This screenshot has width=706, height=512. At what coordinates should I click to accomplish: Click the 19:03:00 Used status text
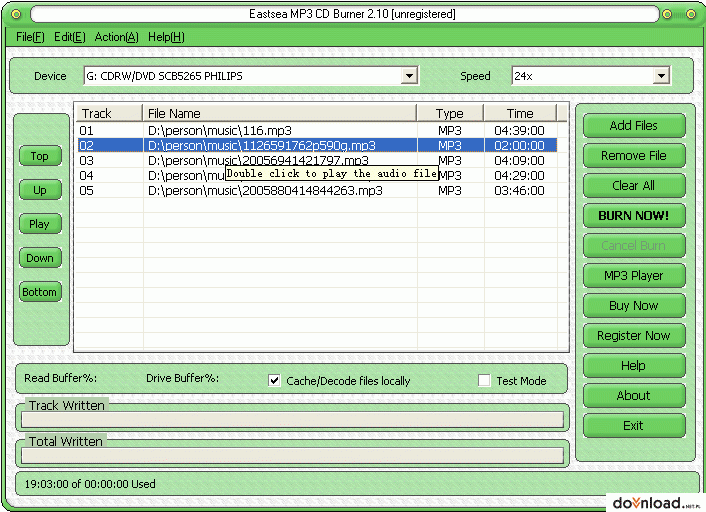coord(90,484)
